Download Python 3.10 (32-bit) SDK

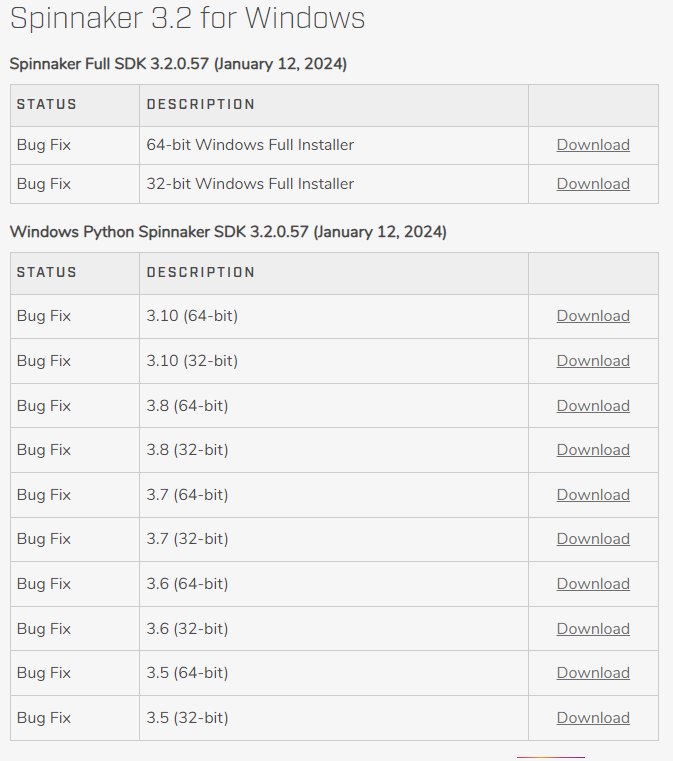pyautogui.click(x=593, y=361)
